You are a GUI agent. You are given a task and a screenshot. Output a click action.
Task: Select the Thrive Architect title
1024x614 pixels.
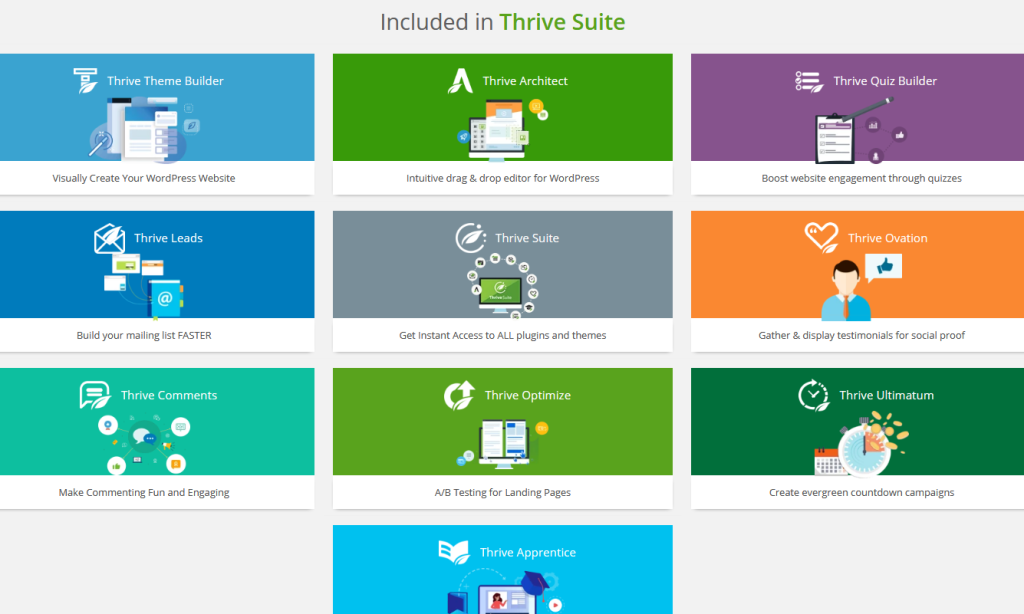click(525, 81)
